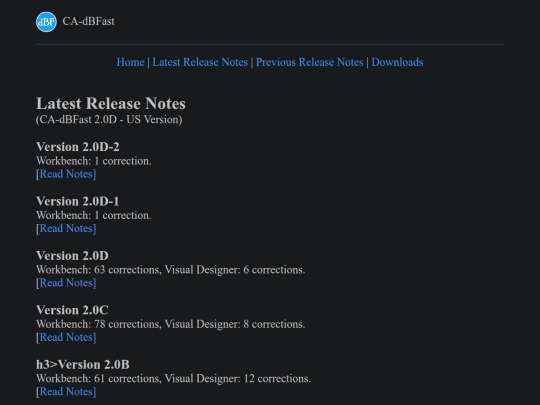Image resolution: width=540 pixels, height=405 pixels.
Task: Click the 'Version 2.0C' heading
Action: [x=72, y=310]
